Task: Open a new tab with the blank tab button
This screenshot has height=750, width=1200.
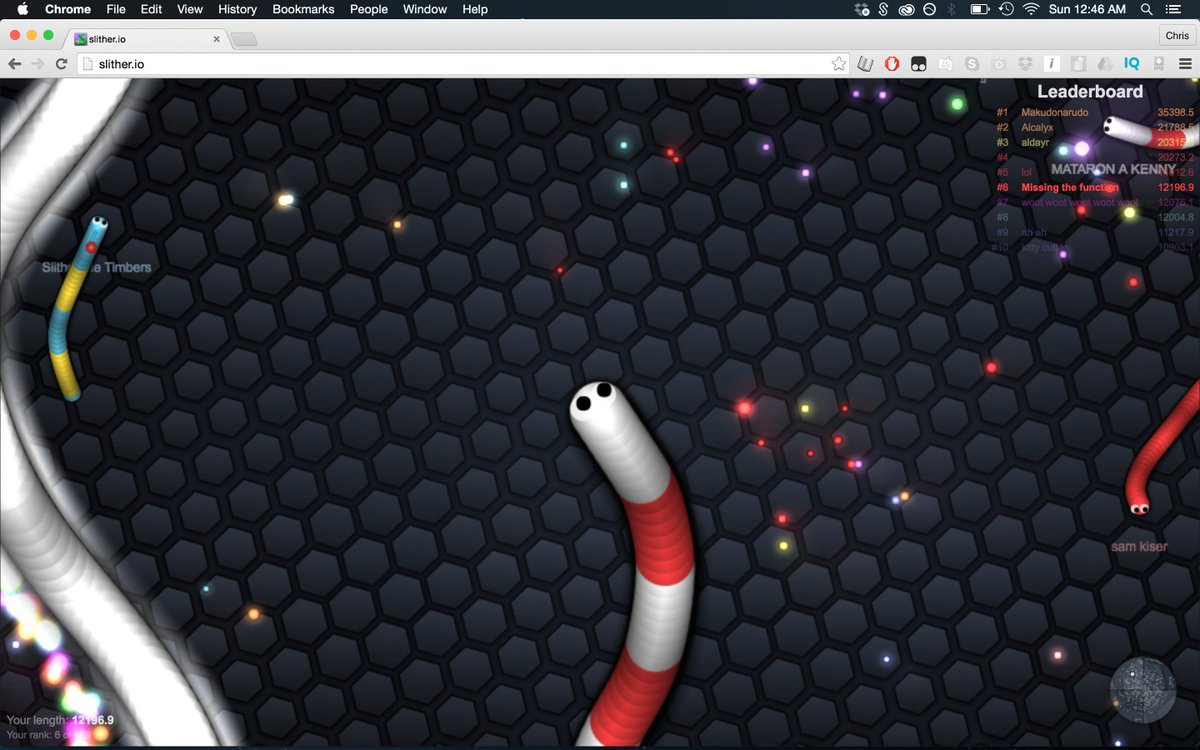Action: [245, 39]
